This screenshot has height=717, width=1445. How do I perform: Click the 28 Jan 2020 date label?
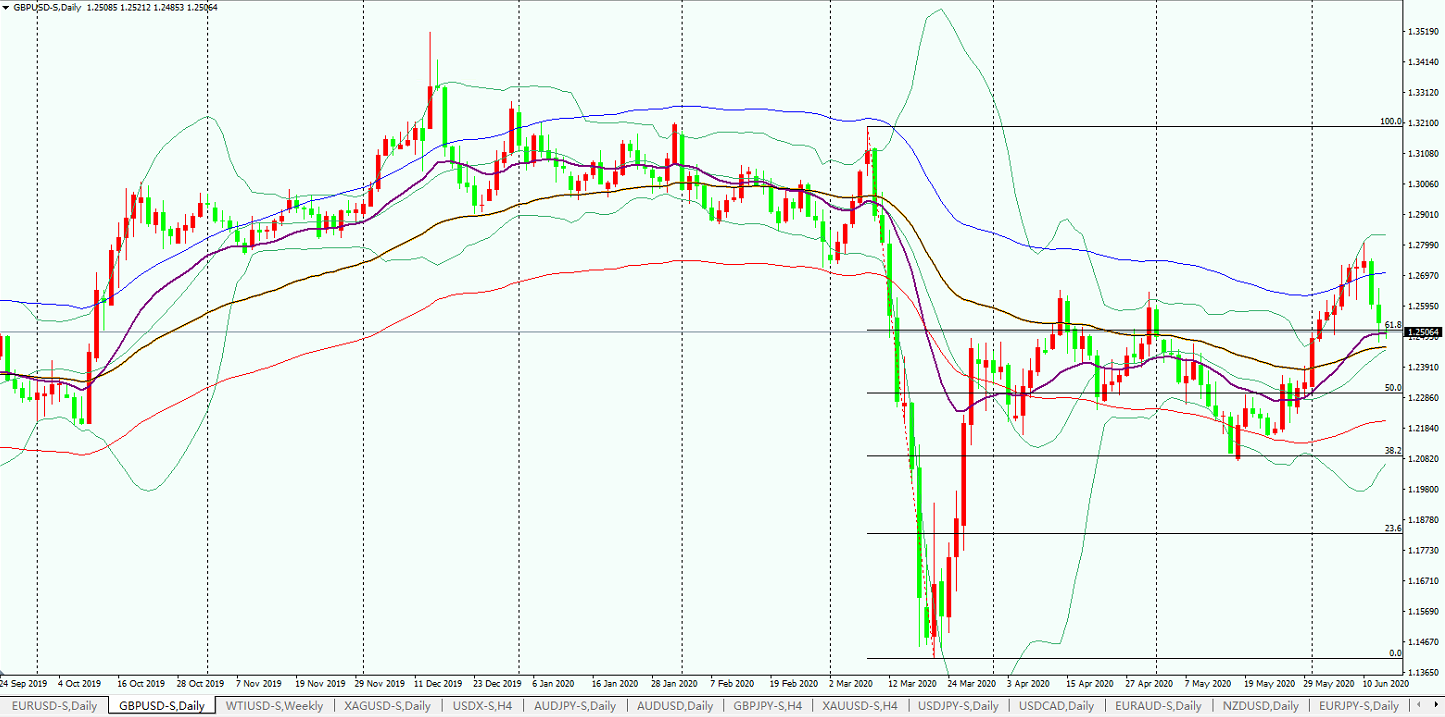coord(674,684)
